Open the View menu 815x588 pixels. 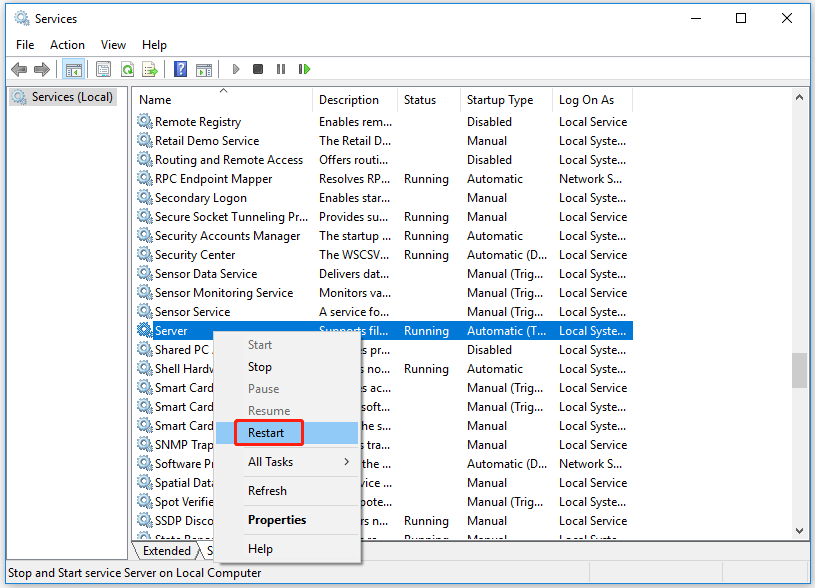point(113,45)
